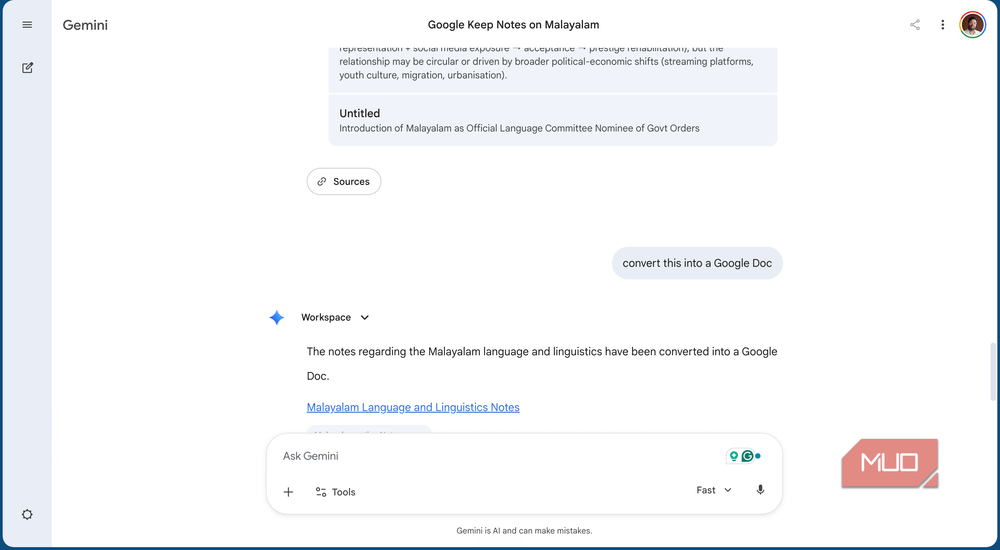
Task: Click the response text about notes converted
Action: click(x=542, y=364)
